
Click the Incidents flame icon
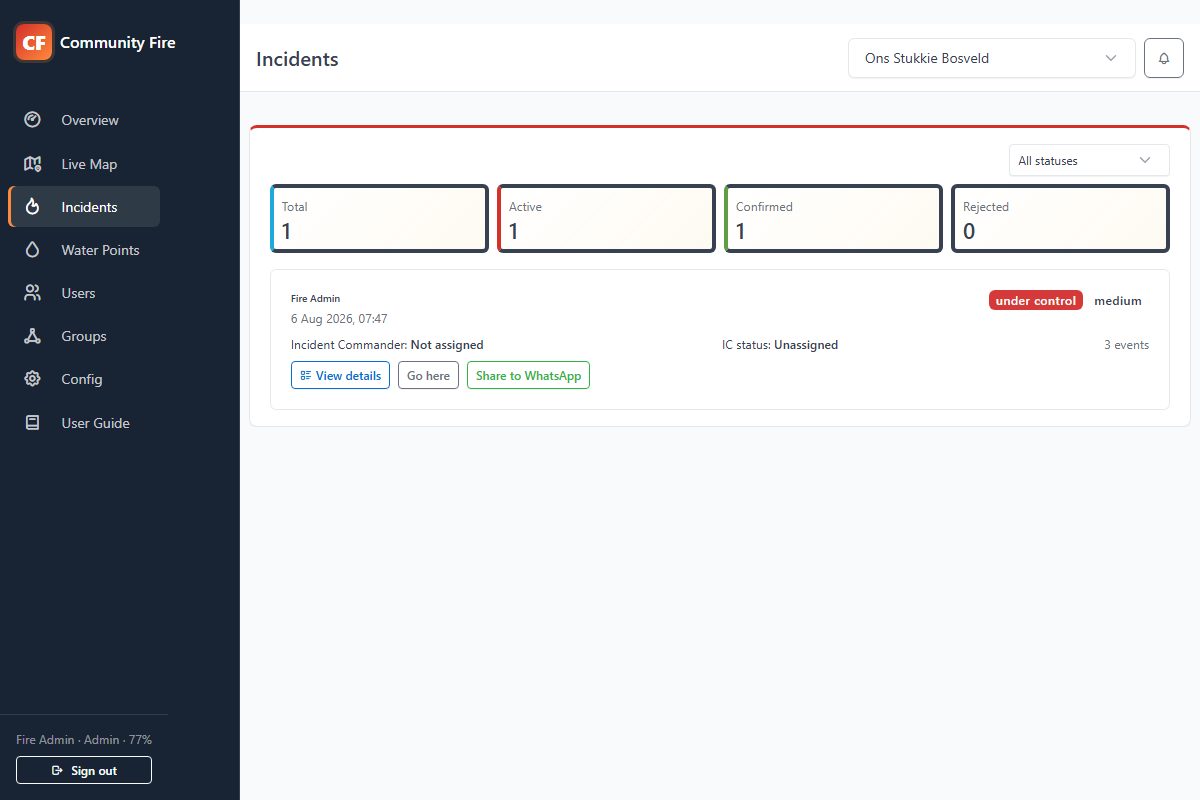pos(32,207)
